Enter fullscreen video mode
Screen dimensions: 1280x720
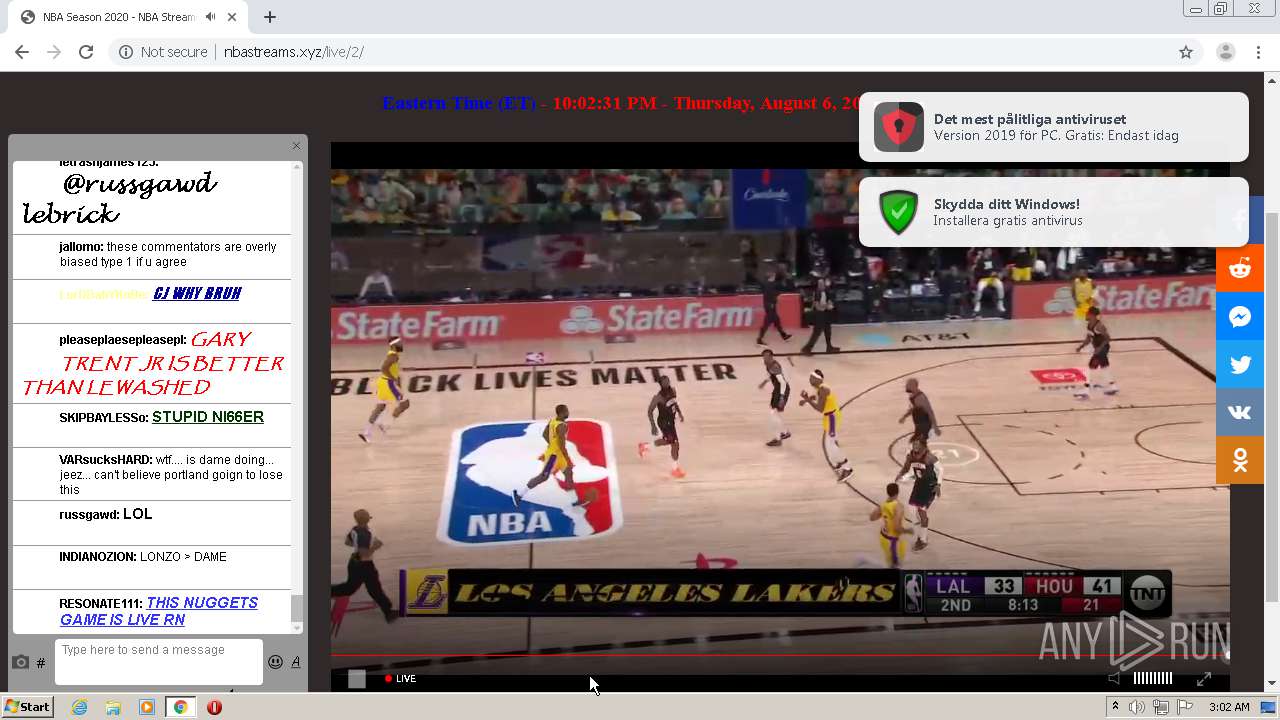tap(1204, 678)
